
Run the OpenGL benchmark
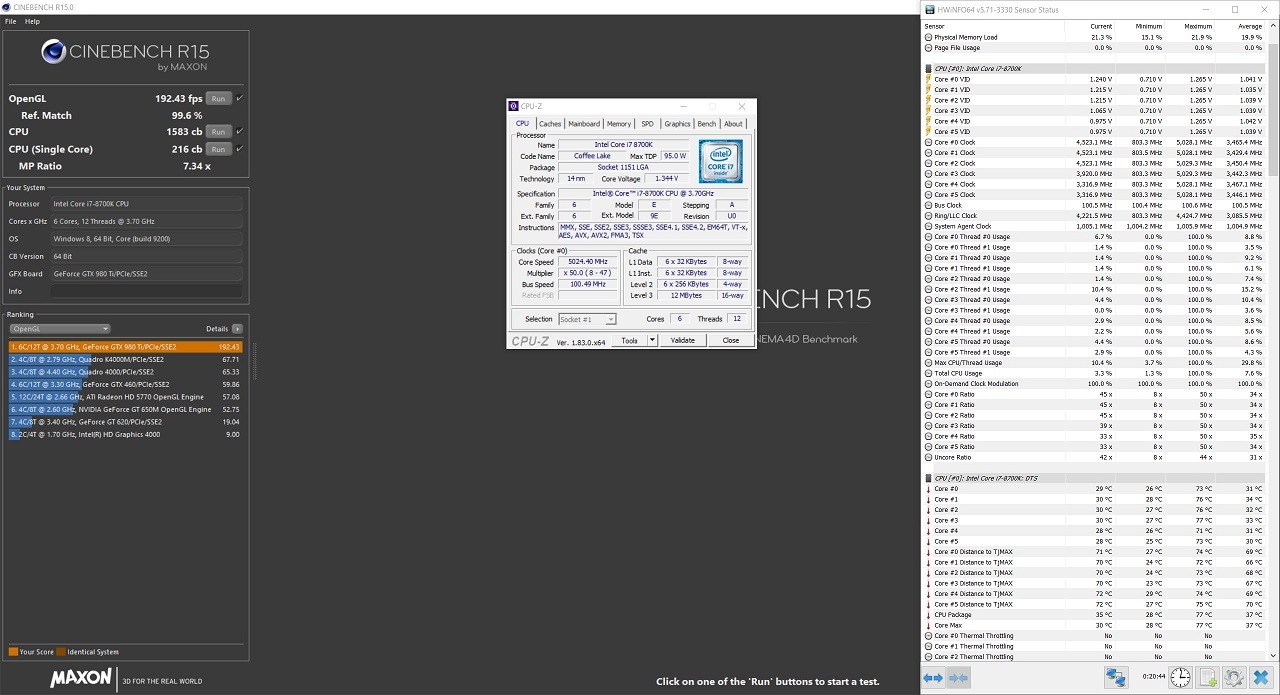218,98
